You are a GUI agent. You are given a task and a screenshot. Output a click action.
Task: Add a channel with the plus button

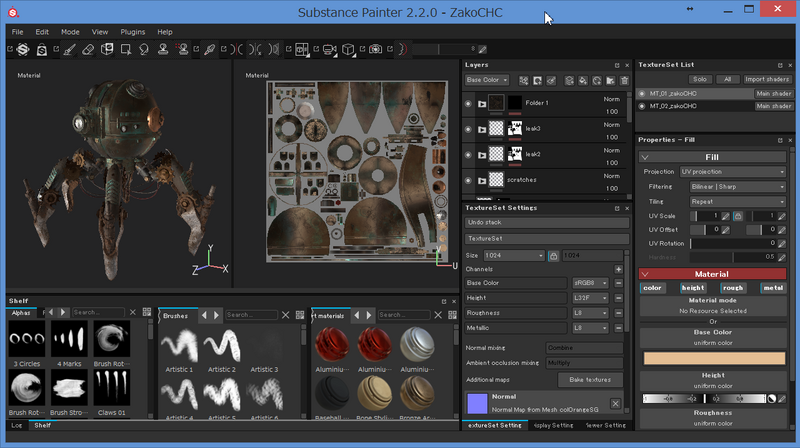tap(618, 269)
